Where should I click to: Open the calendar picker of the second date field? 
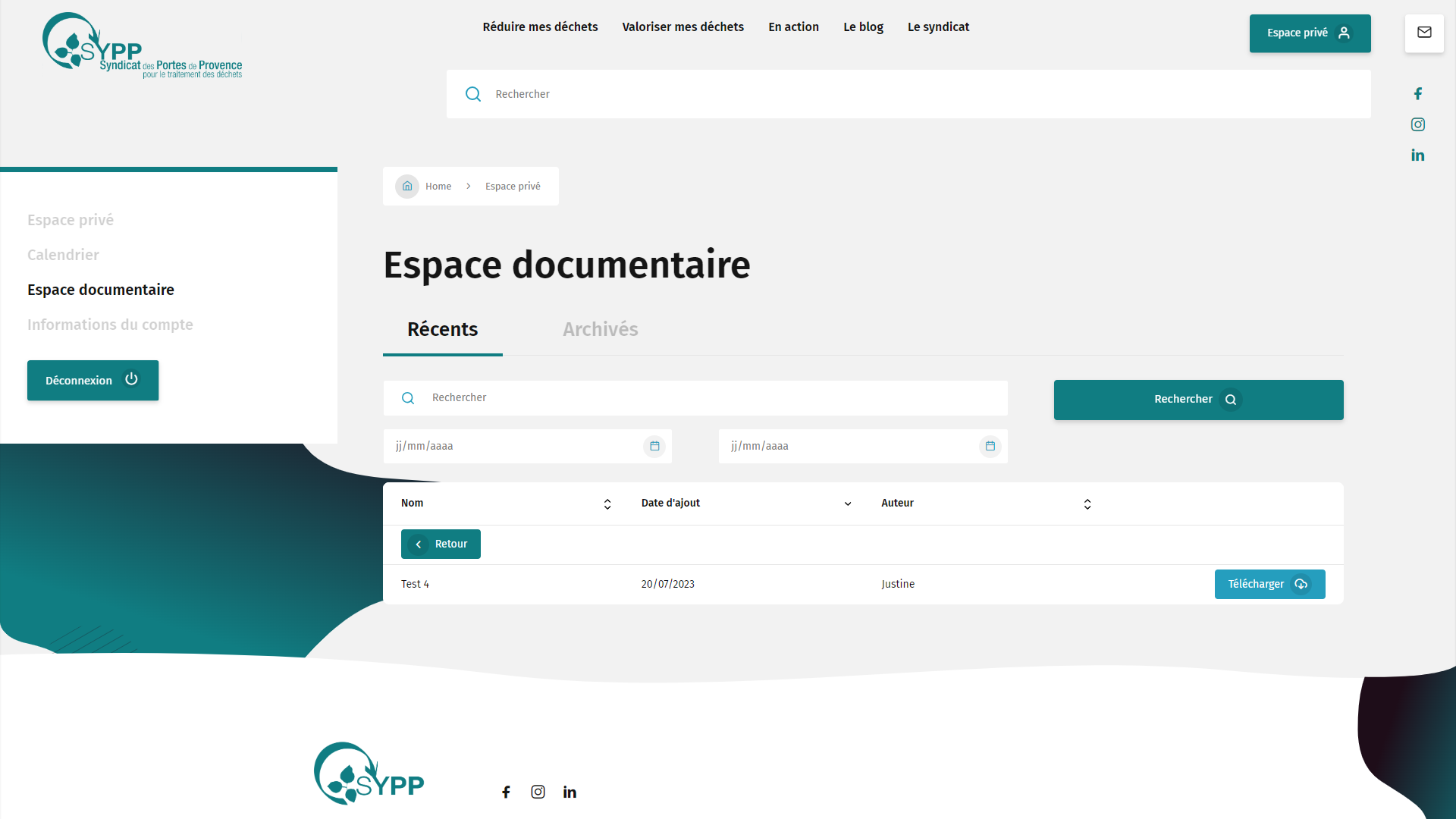pos(990,446)
